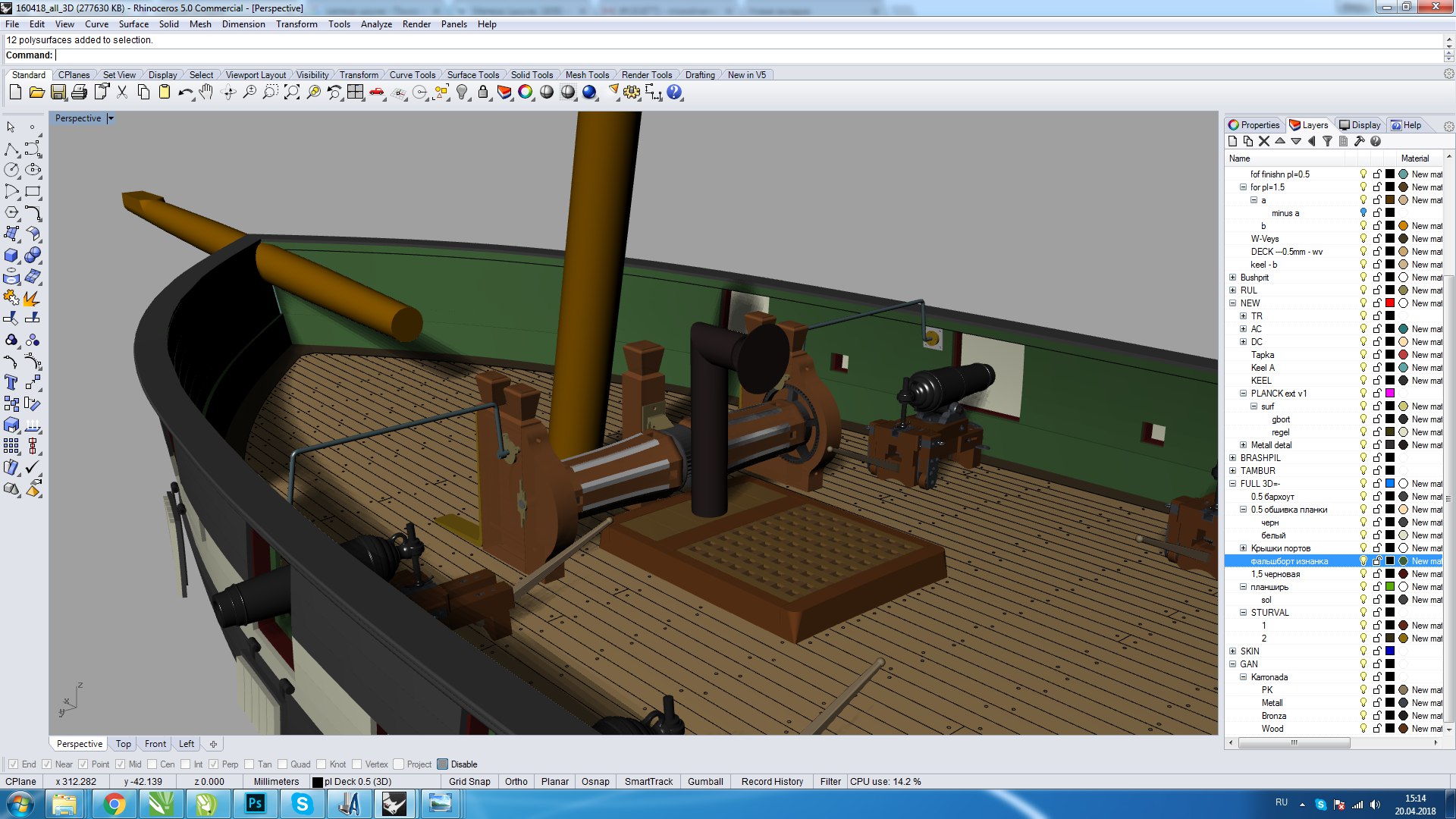Toggle visibility bulb of Bushprit layer
1456x819 pixels.
1363,278
